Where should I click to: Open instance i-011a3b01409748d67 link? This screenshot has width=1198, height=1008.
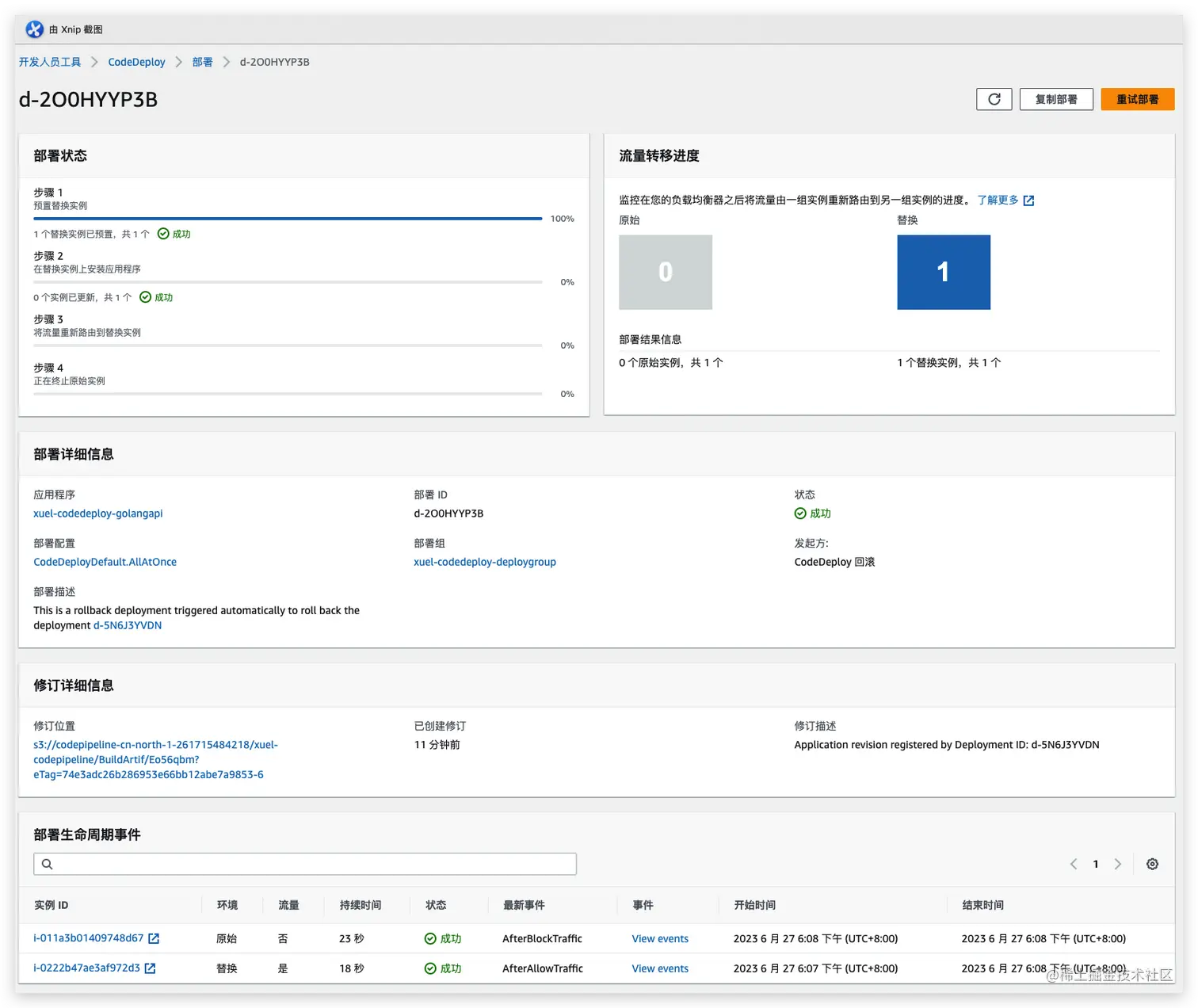(x=89, y=938)
